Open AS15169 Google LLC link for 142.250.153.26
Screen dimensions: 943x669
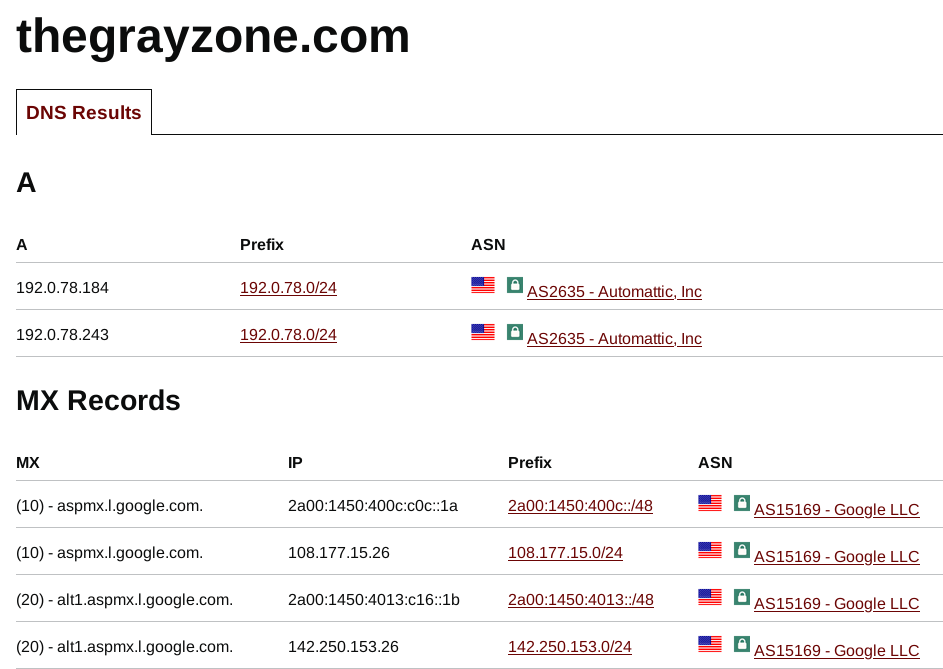pos(836,651)
